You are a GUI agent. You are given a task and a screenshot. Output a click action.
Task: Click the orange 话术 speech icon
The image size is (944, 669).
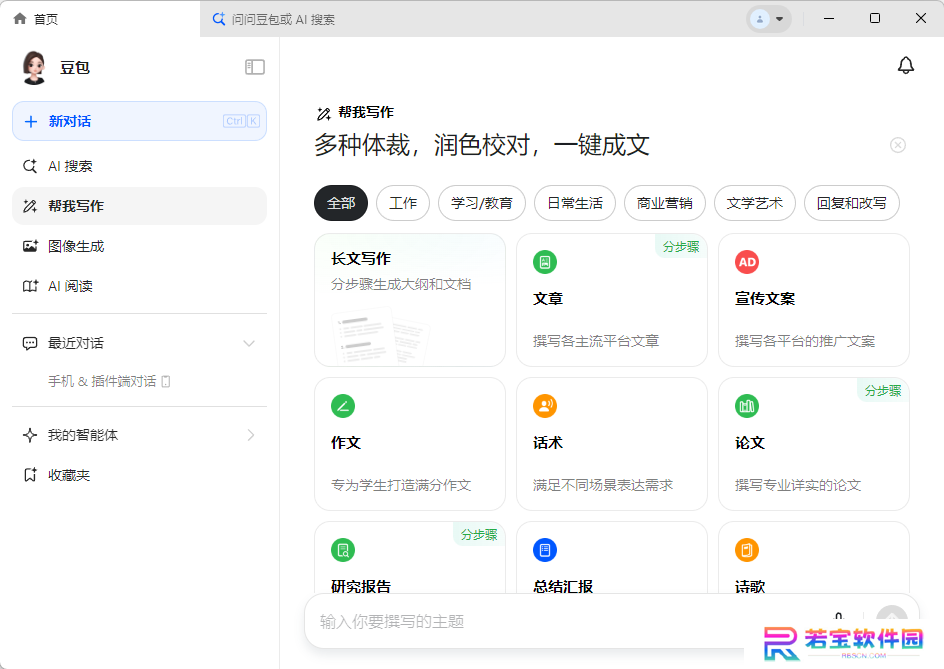pos(545,406)
